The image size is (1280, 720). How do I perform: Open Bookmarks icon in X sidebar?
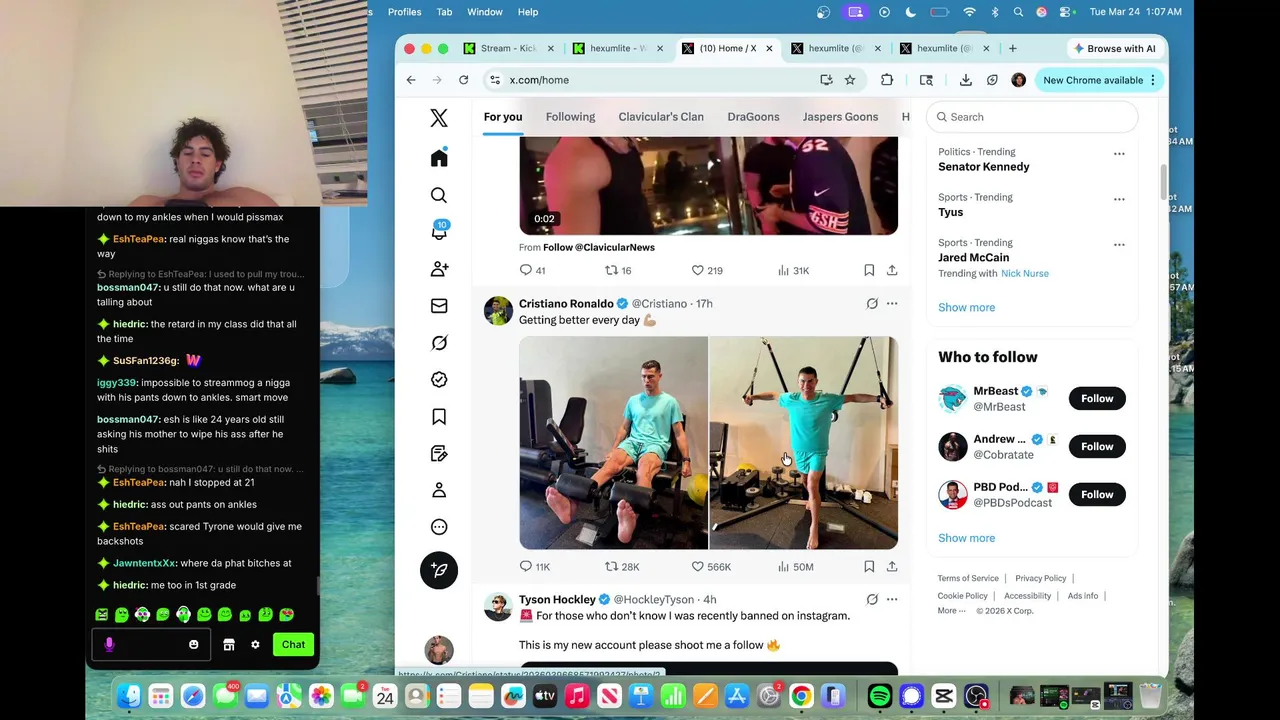point(439,417)
